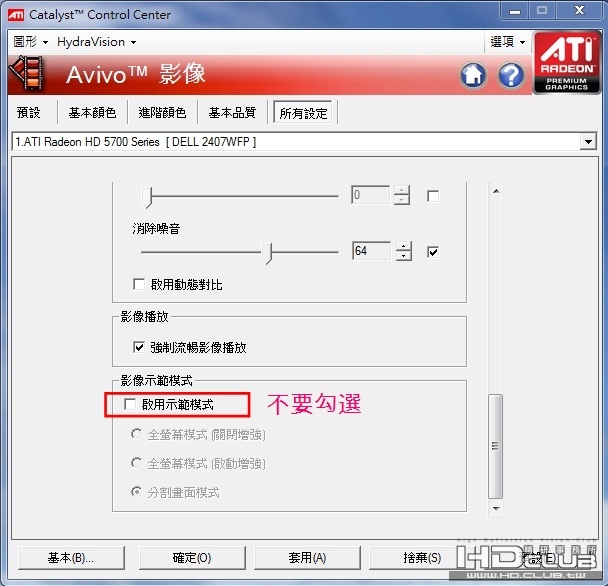Click the 套用(A) button

pyautogui.click(x=307, y=558)
